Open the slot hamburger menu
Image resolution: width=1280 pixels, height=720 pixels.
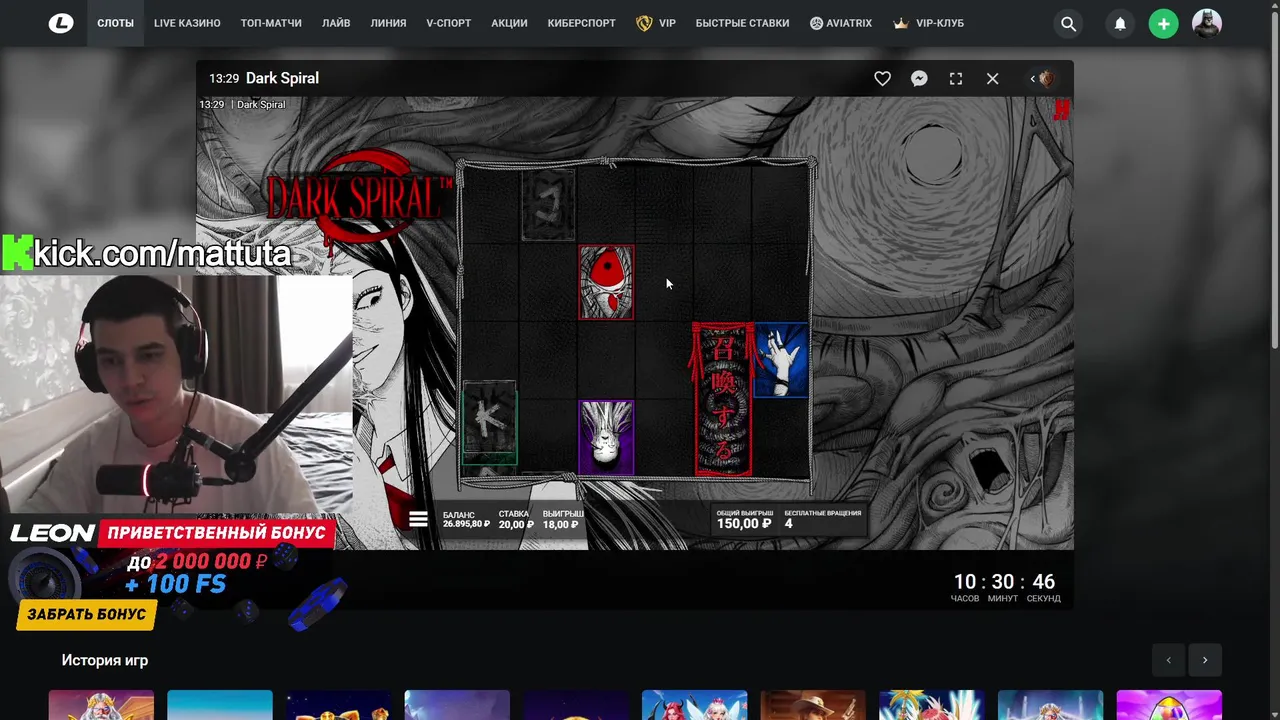[418, 518]
